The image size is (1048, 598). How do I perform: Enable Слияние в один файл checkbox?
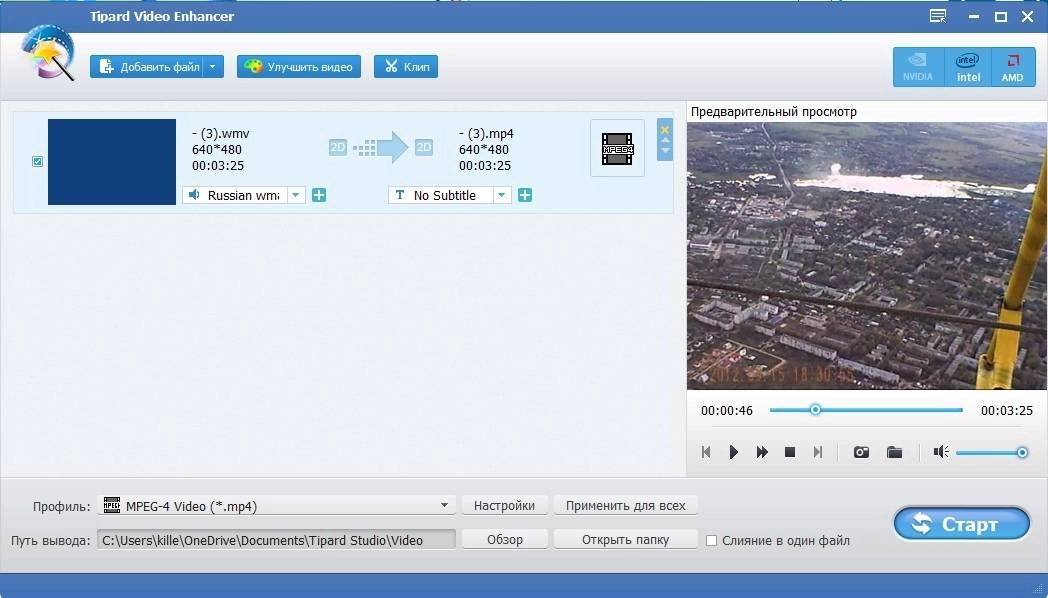point(712,541)
